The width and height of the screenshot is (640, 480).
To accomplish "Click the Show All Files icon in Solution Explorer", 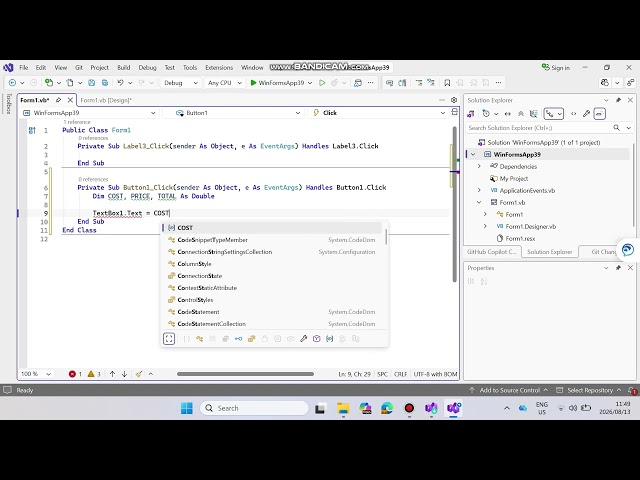I will click(533, 114).
